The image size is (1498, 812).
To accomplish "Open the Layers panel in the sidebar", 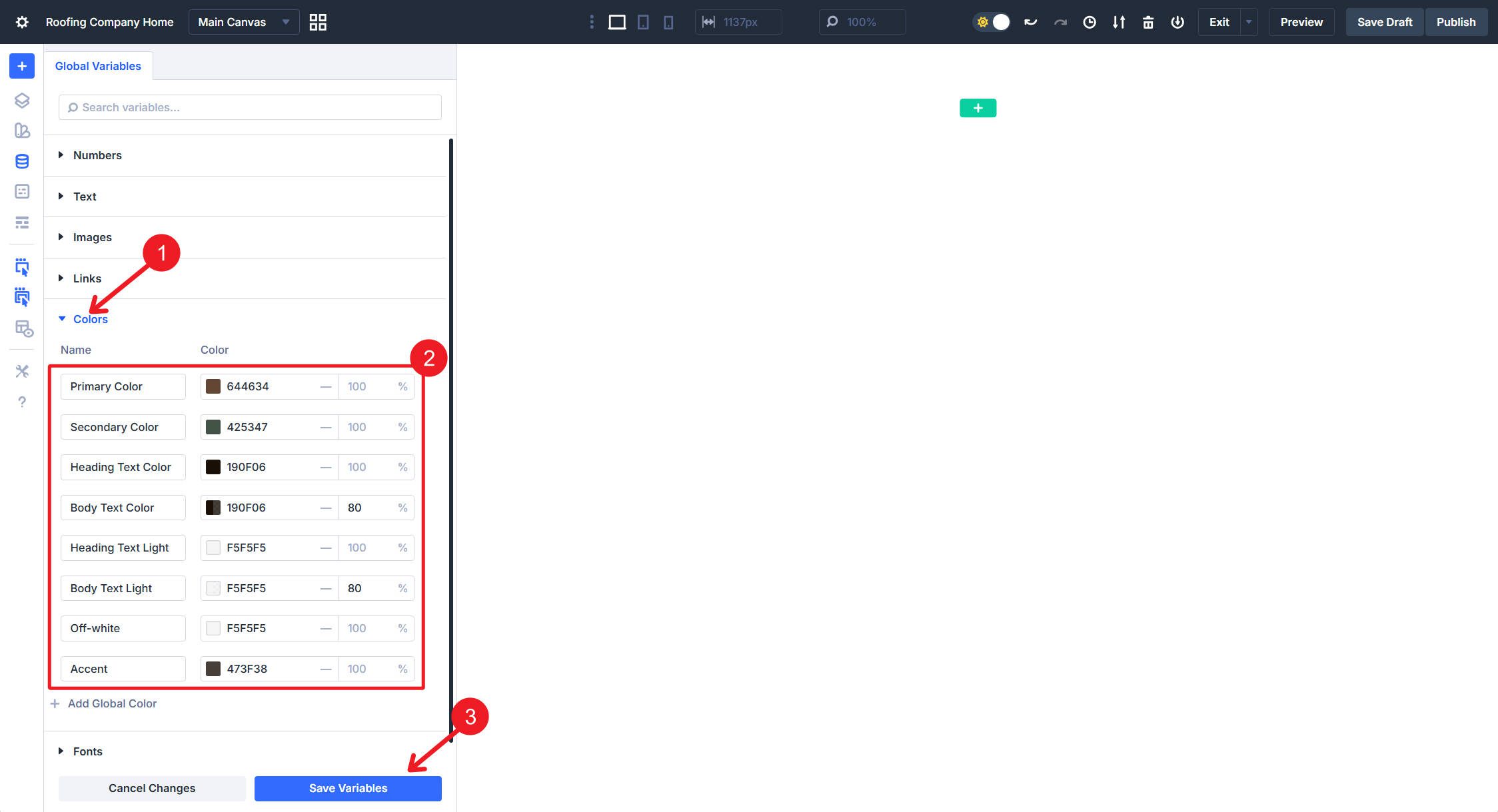I will click(21, 100).
